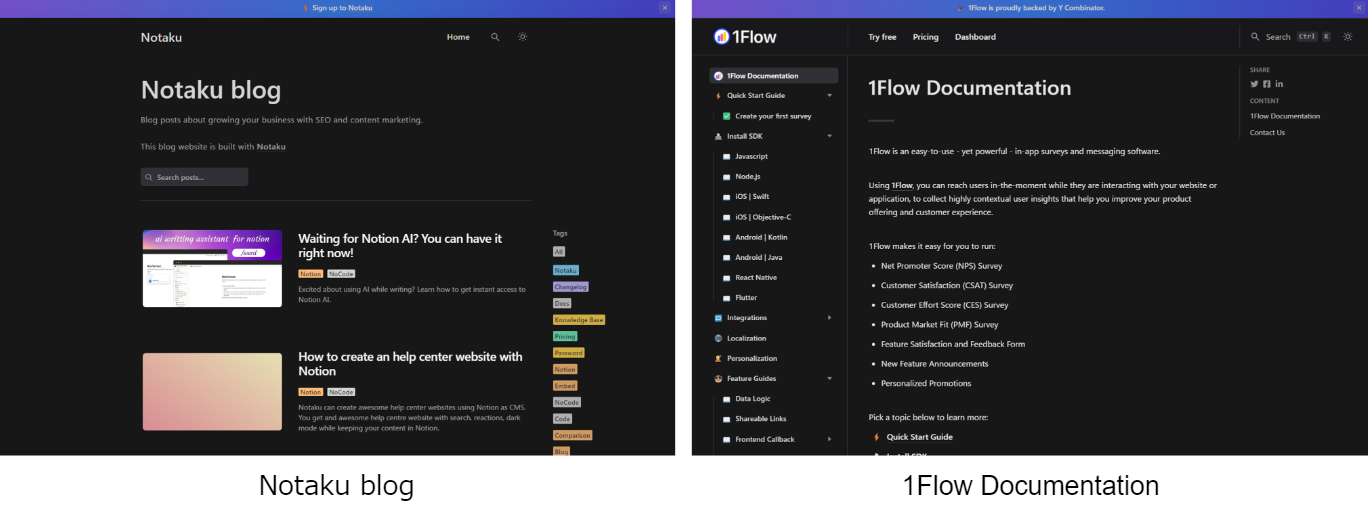Click the AI writing assistant post thumbnail
Image resolution: width=1368 pixels, height=506 pixels.
[212, 268]
